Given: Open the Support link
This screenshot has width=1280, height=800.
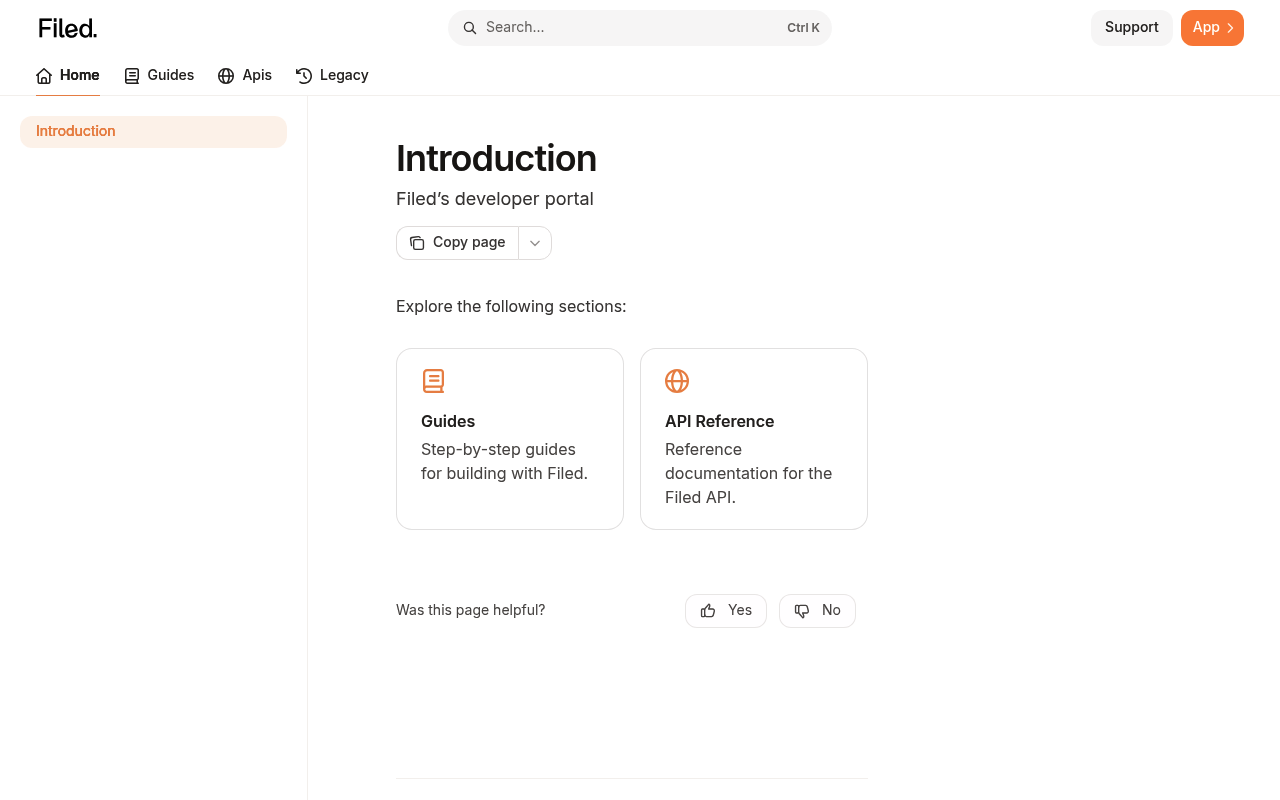Looking at the screenshot, I should (1132, 28).
